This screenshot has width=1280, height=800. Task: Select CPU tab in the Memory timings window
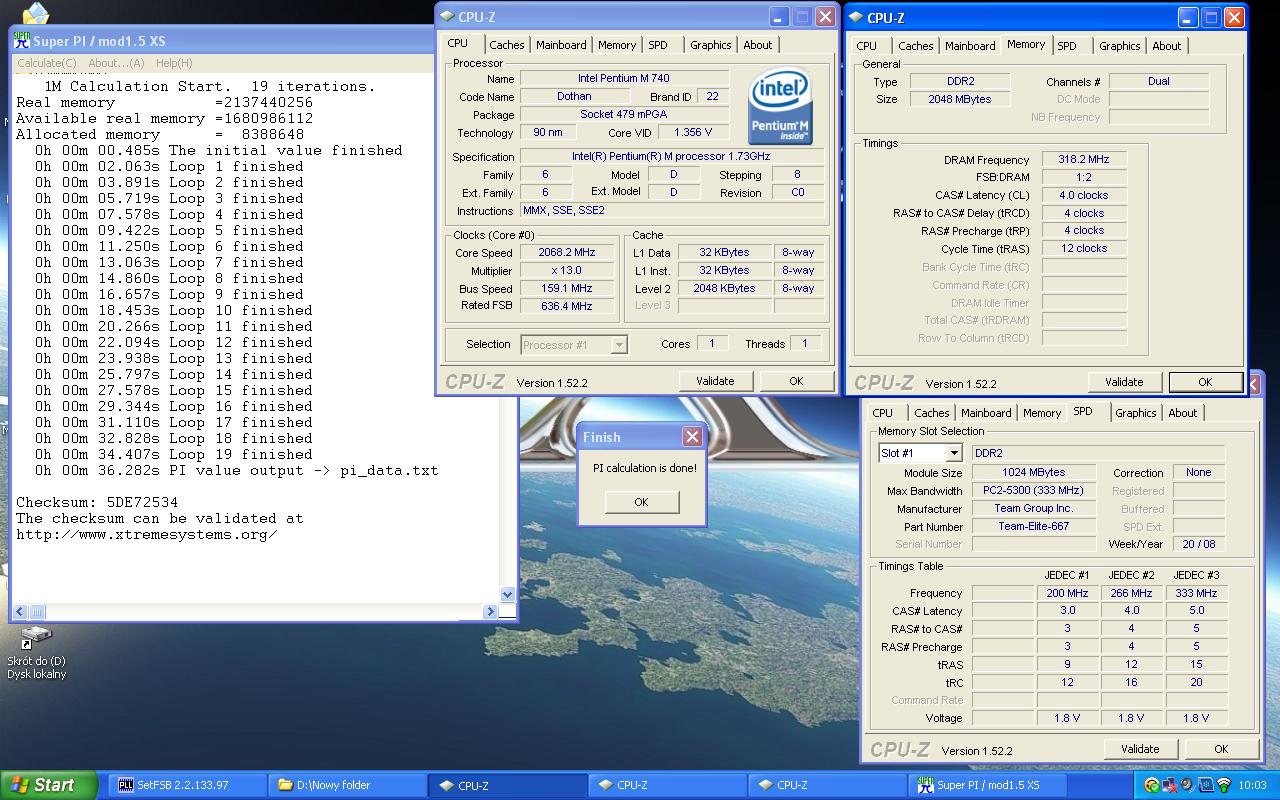pyautogui.click(x=867, y=46)
